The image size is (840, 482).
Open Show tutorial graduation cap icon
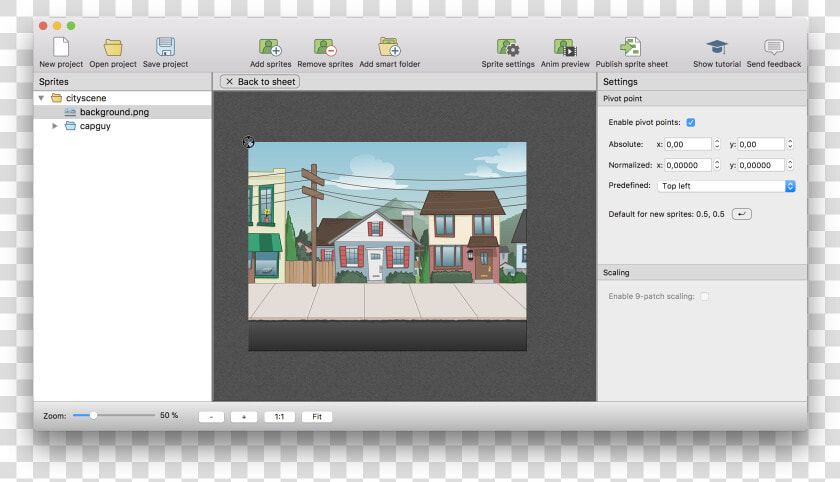(x=717, y=47)
